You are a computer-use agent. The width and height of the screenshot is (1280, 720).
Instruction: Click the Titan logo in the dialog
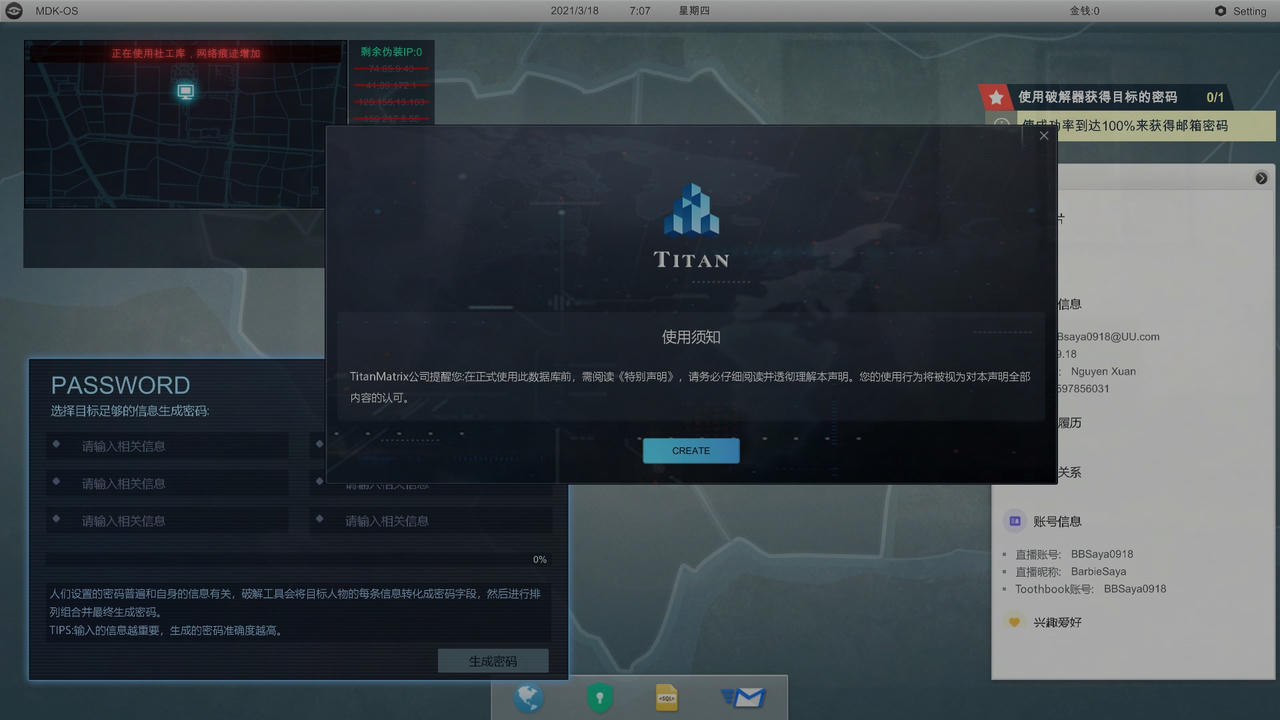coord(691,226)
